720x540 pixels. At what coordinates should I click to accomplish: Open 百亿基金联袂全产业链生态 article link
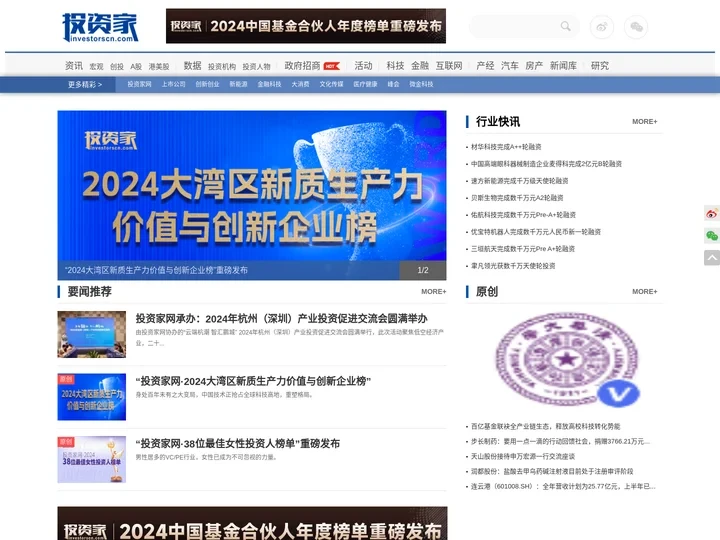pos(546,427)
